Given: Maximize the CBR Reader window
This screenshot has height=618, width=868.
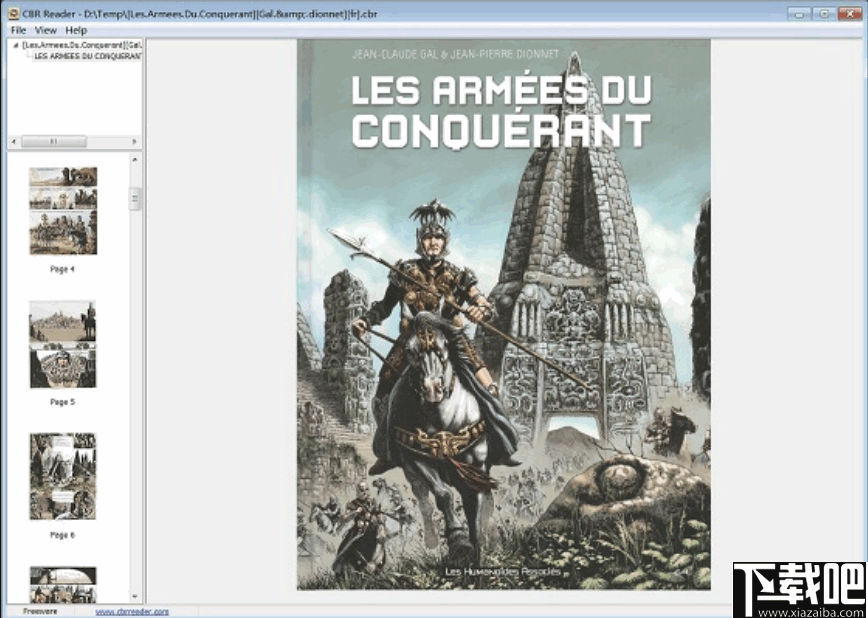Looking at the screenshot, I should (x=824, y=13).
